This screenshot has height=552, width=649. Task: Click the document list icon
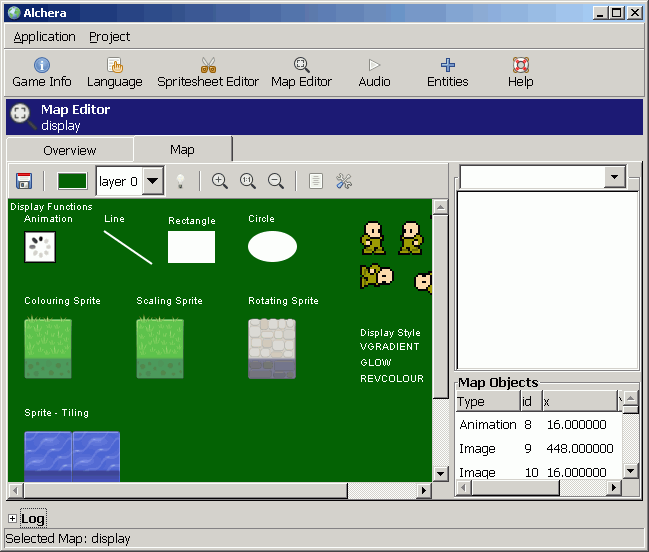tap(315, 181)
